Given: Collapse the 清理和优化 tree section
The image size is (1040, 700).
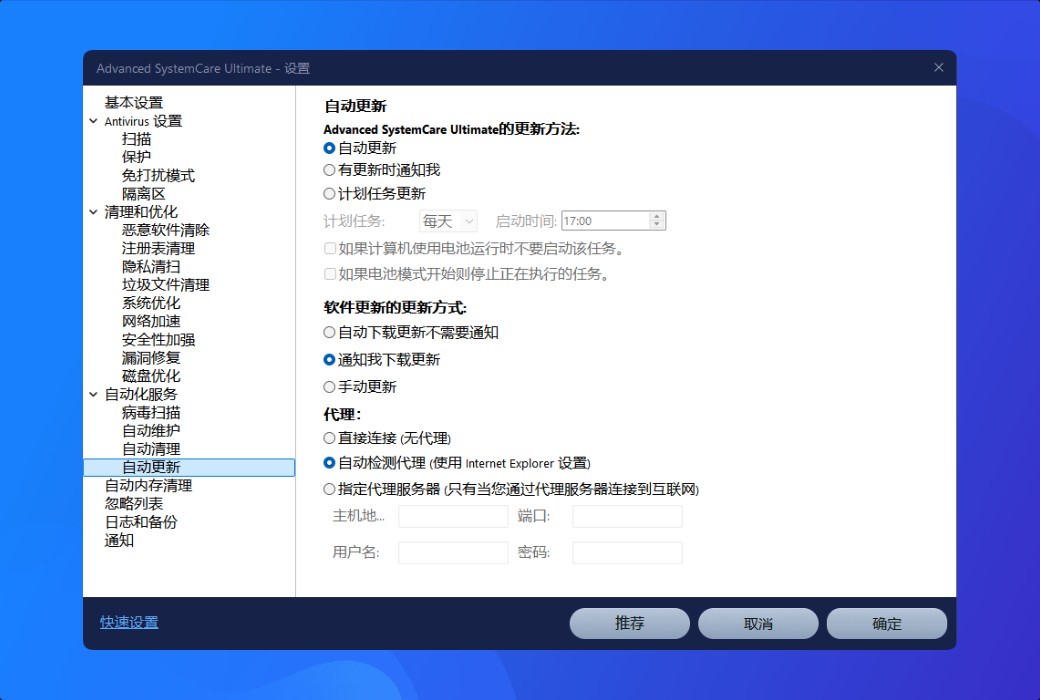Looking at the screenshot, I should 93,211.
